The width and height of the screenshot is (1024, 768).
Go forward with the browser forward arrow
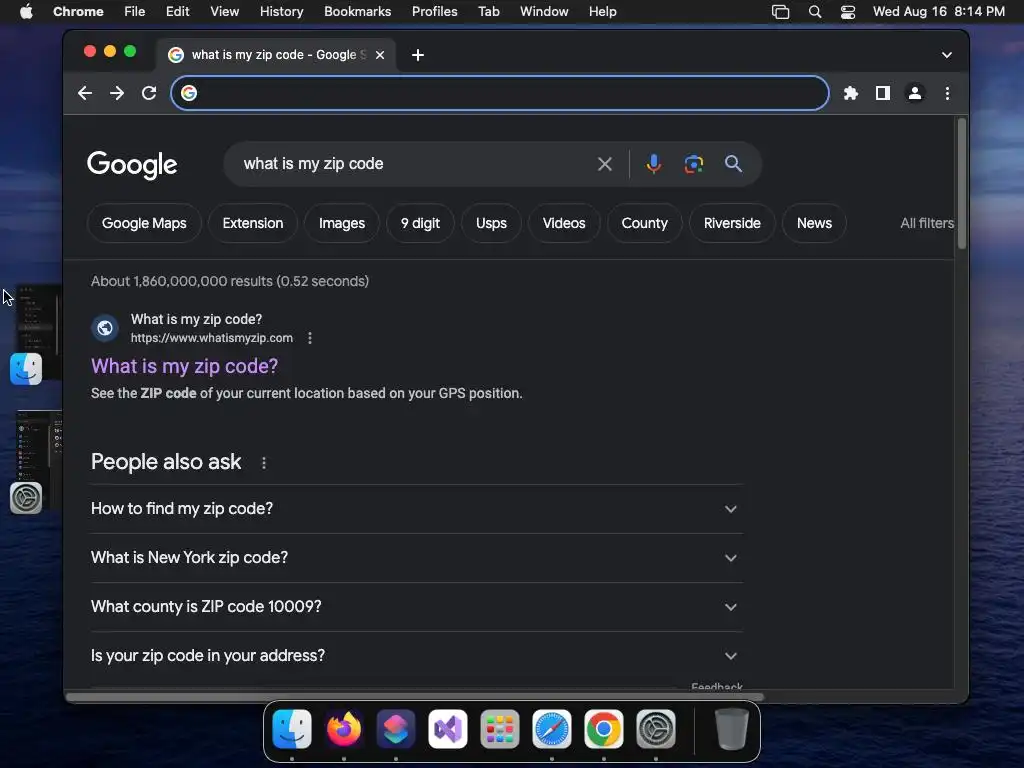pos(117,93)
